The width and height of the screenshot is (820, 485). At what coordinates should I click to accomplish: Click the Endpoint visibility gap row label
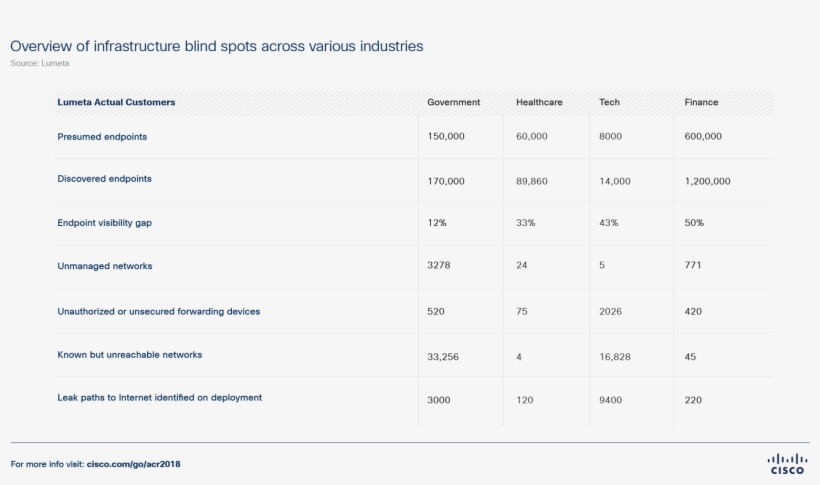point(104,223)
